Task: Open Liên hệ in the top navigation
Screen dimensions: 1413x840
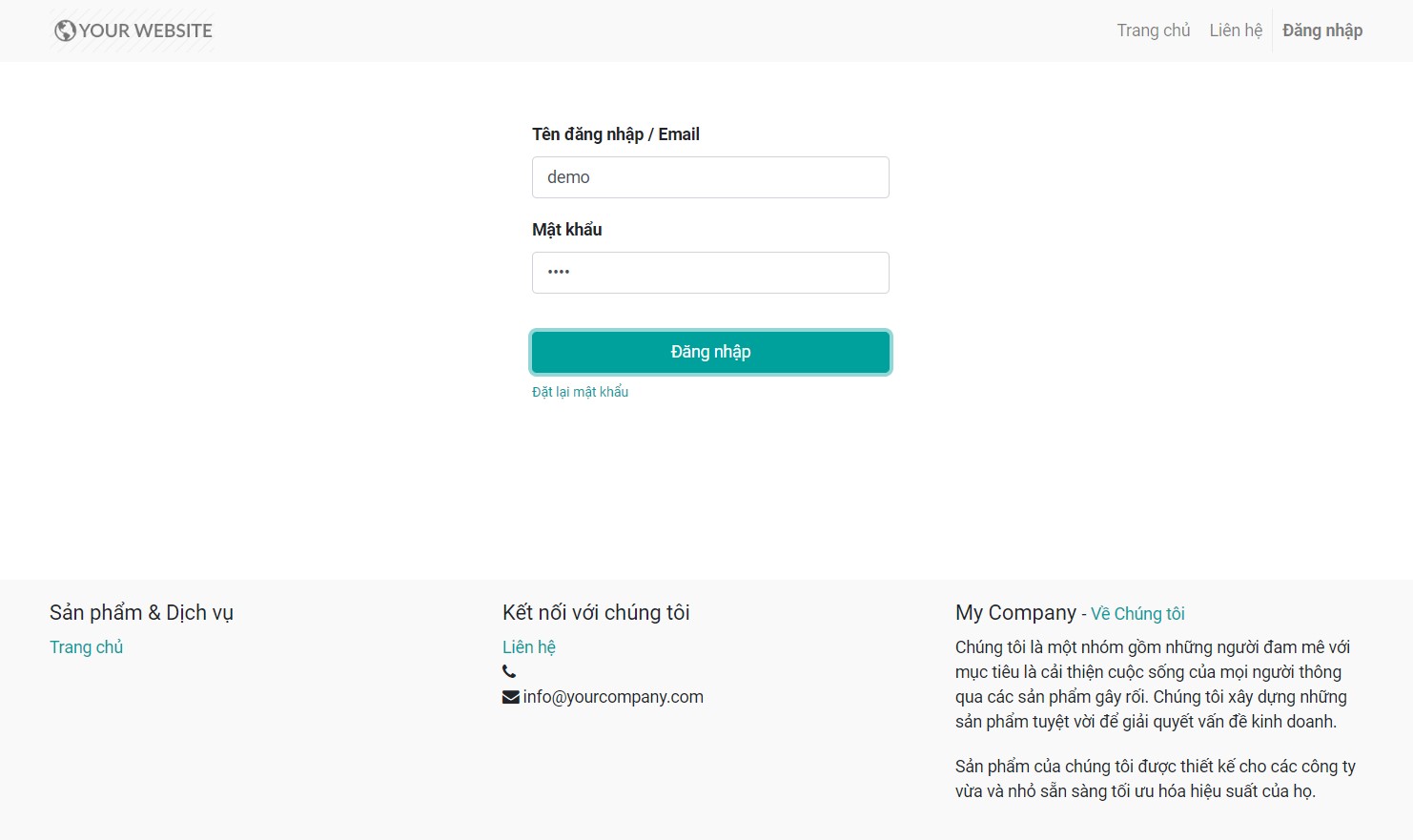Action: click(1236, 31)
